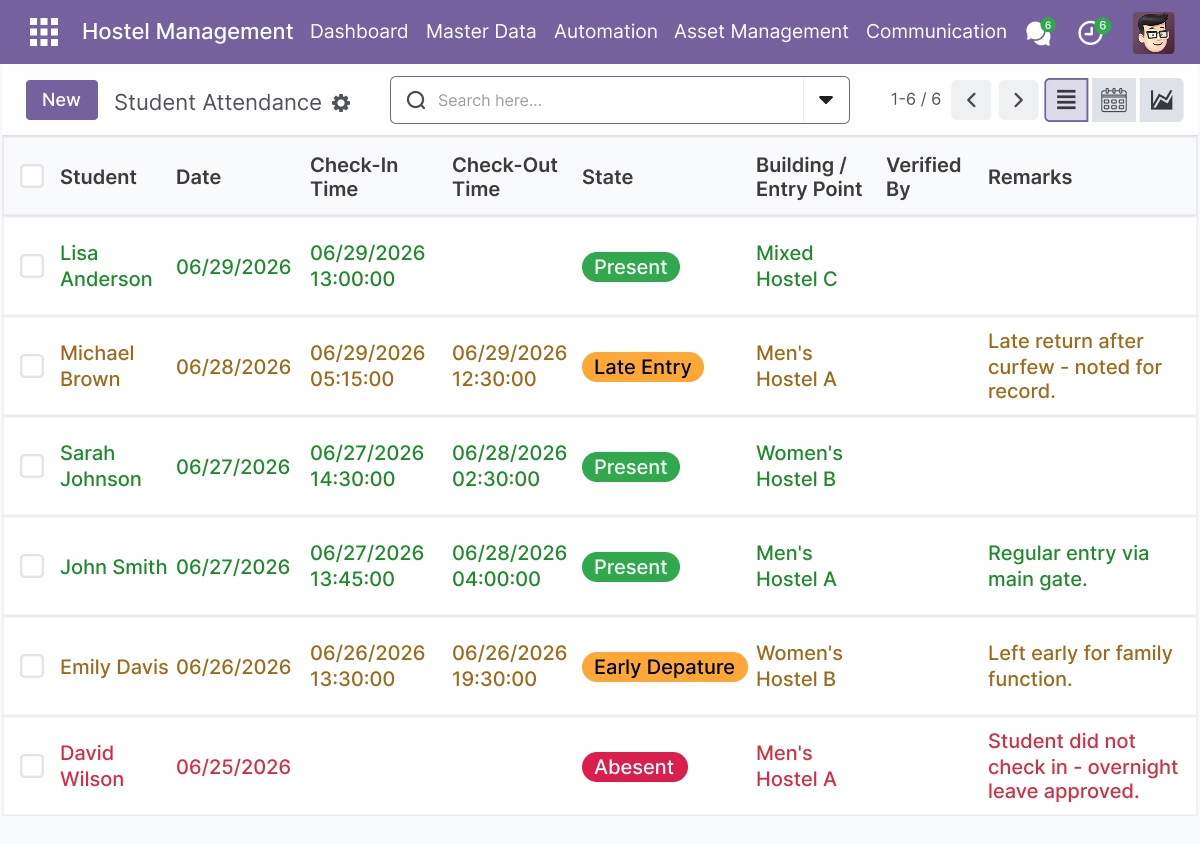Click the remark 'Student did not check in'

[x=1083, y=766]
